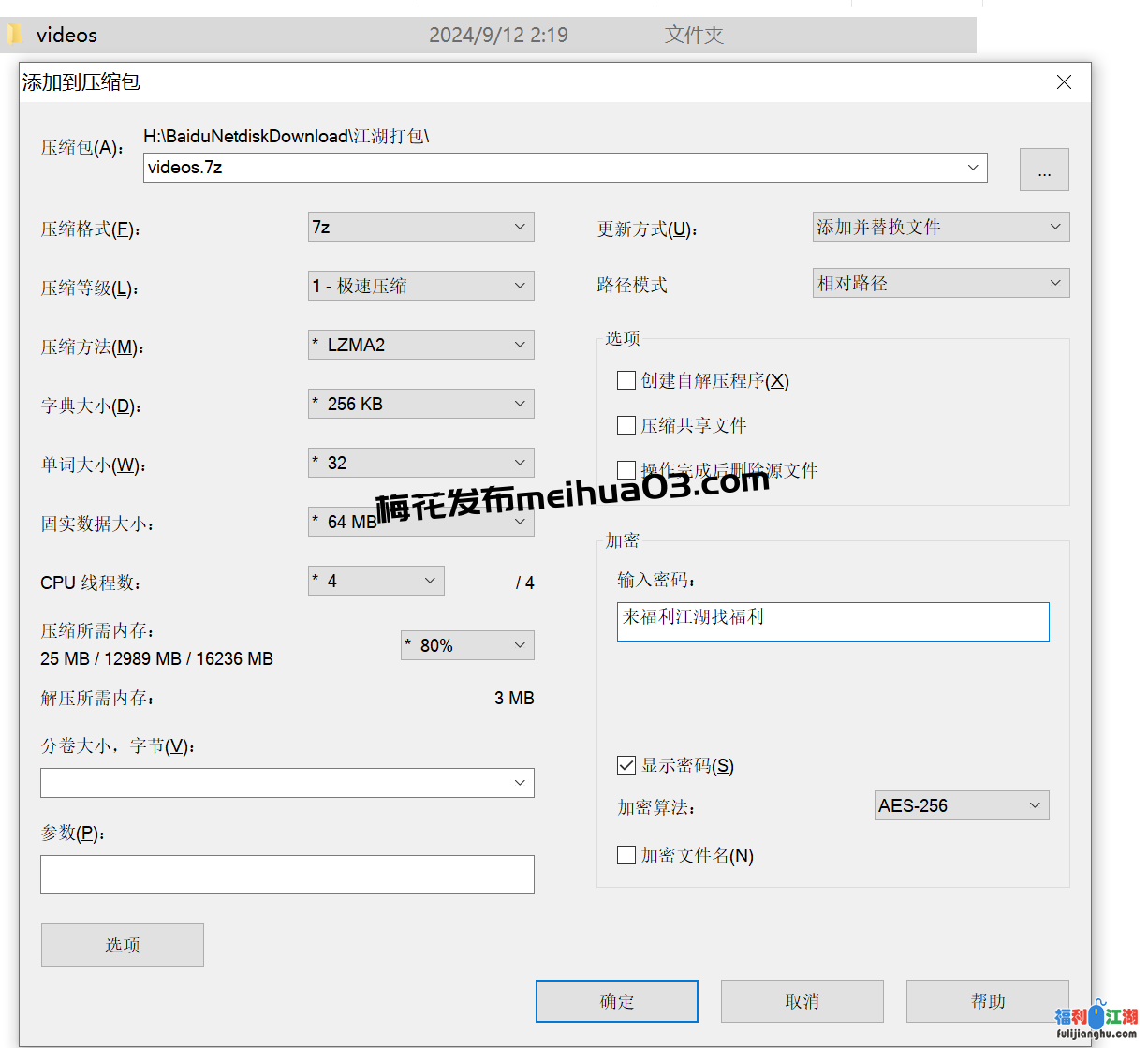Open the 压缩方法 LZMA2 dropdown
The height and width of the screenshot is (1048, 1148).
click(420, 345)
